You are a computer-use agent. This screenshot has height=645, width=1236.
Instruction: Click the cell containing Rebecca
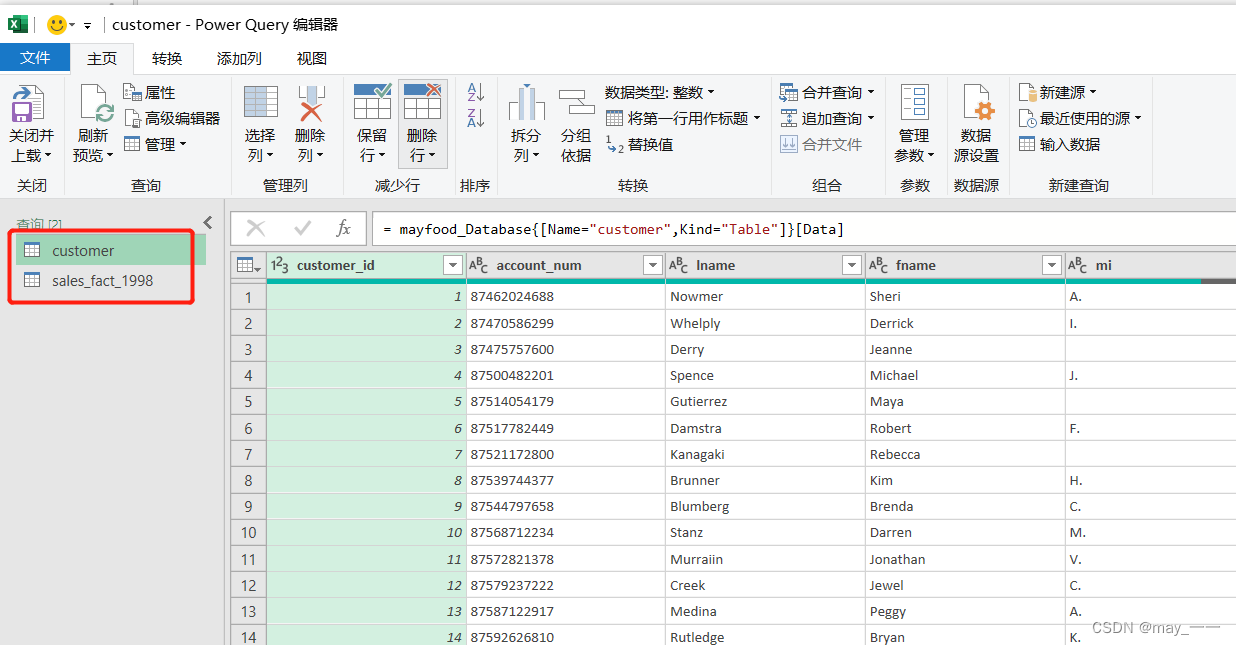965,454
